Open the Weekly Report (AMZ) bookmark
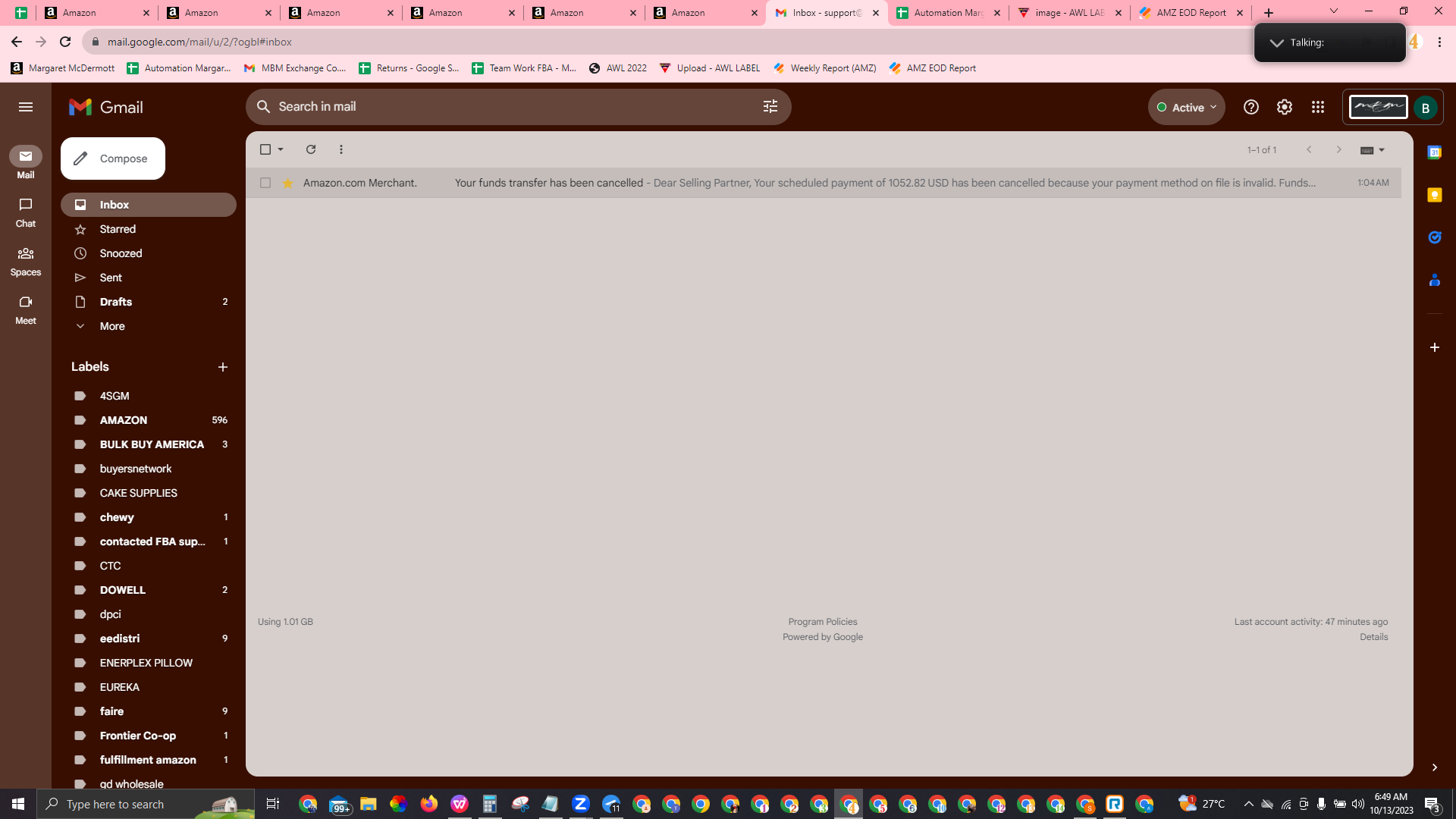This screenshot has height=819, width=1456. pyautogui.click(x=824, y=68)
